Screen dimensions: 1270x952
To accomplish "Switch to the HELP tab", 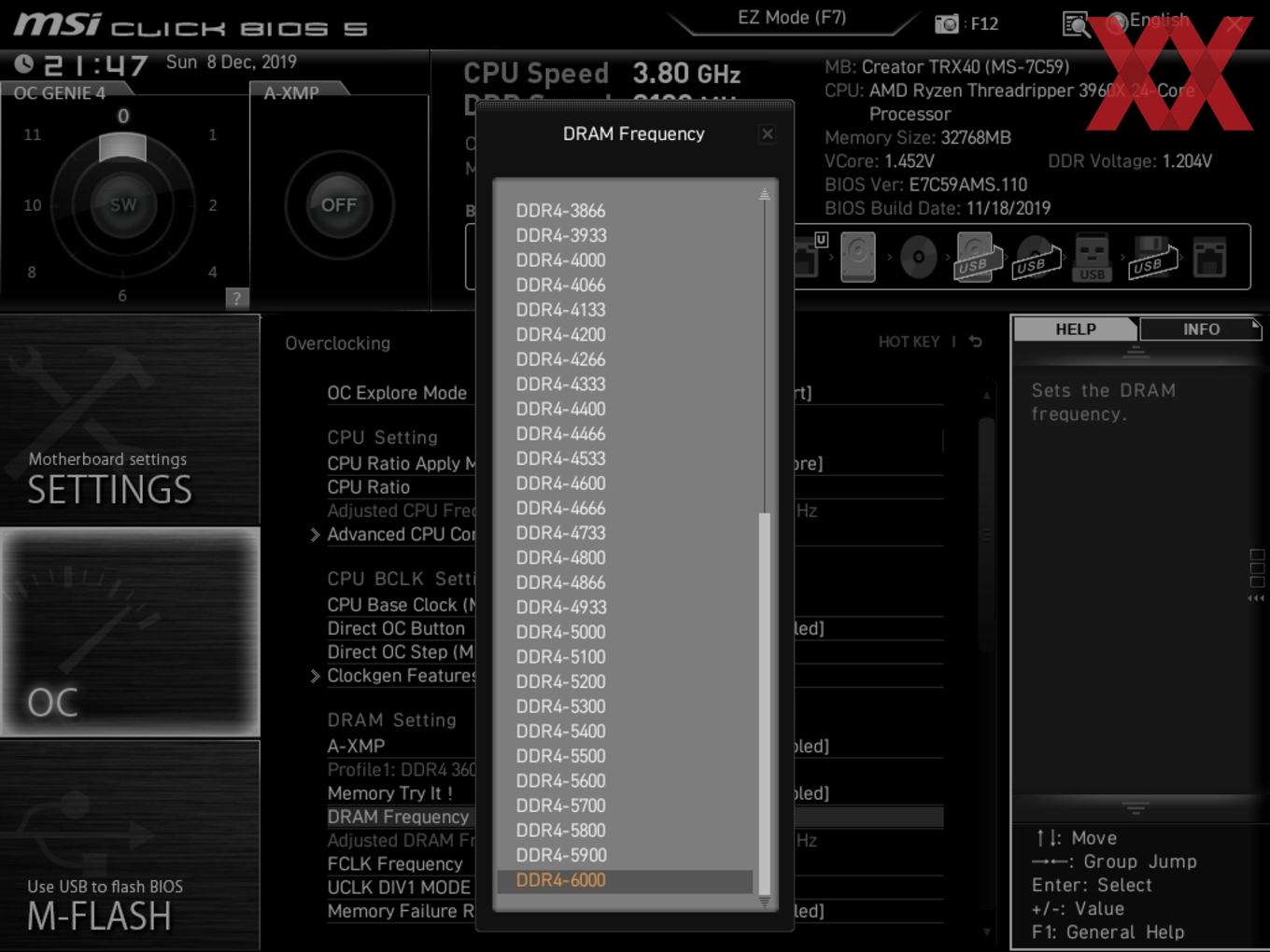I will (x=1075, y=329).
